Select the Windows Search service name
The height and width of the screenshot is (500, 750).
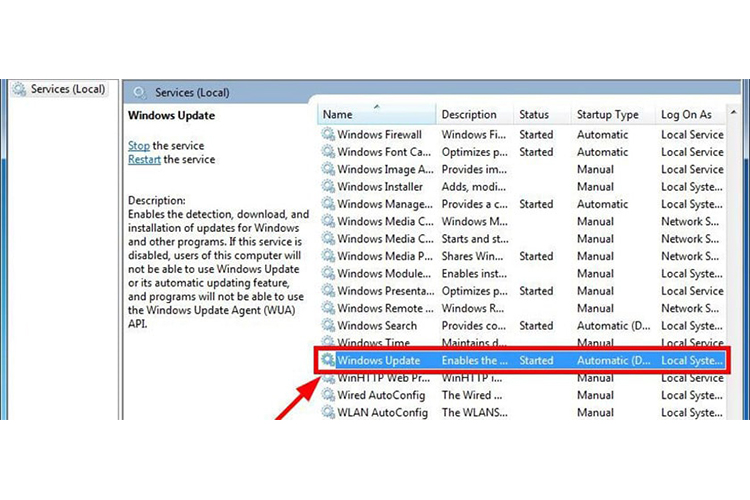pyautogui.click(x=377, y=326)
